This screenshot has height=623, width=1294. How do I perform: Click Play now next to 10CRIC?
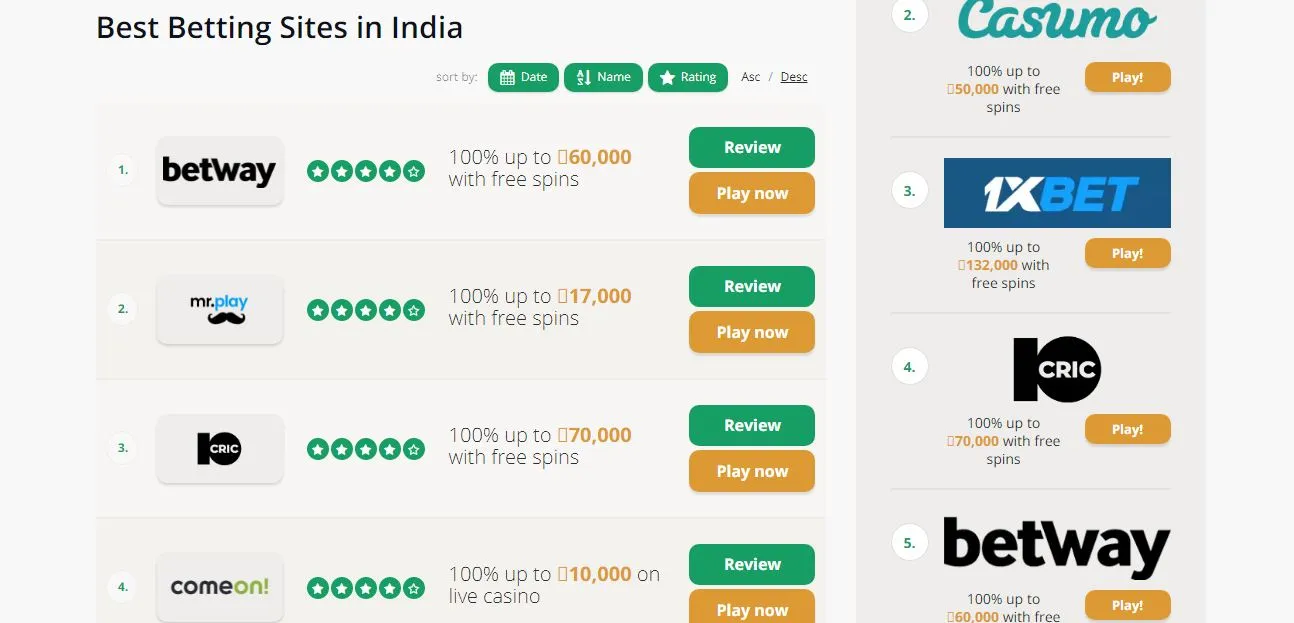pos(751,472)
